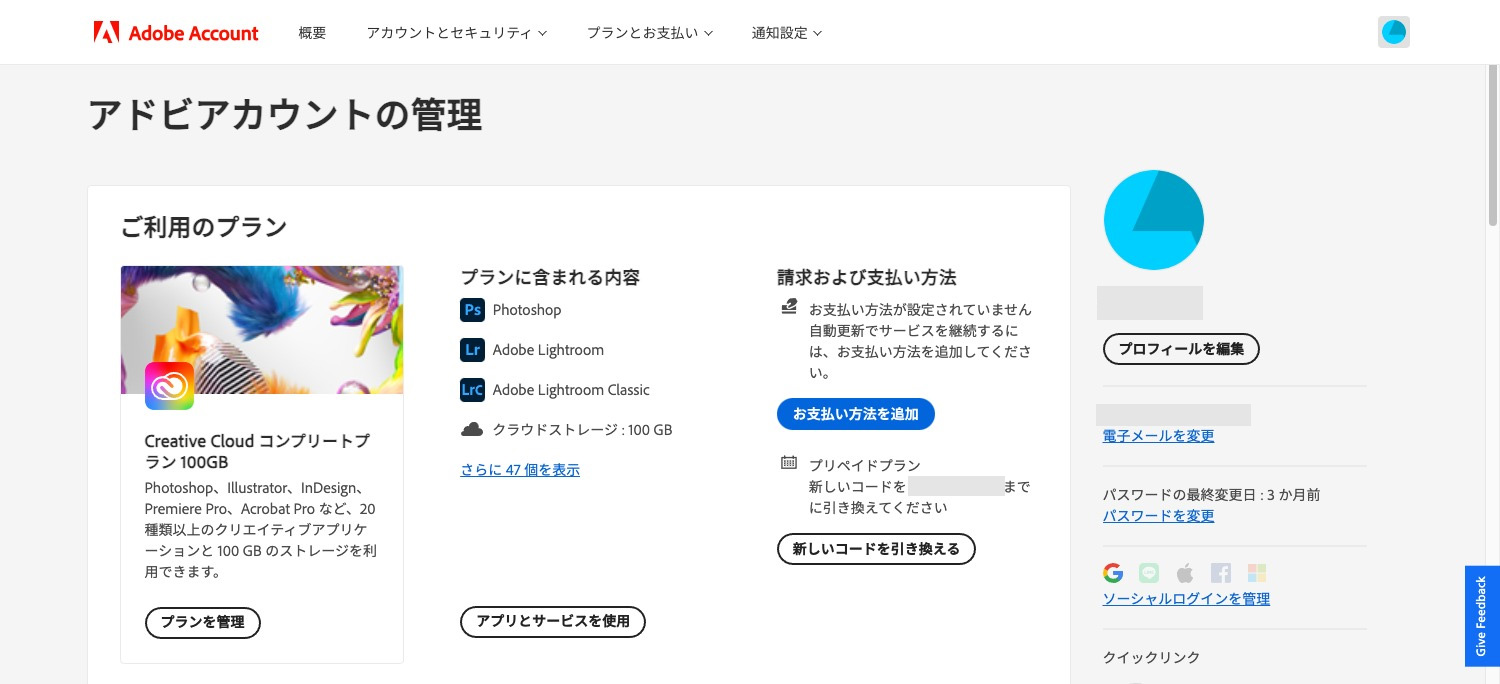Click the プロフィールを編集 button
The height and width of the screenshot is (684, 1500).
click(1181, 349)
